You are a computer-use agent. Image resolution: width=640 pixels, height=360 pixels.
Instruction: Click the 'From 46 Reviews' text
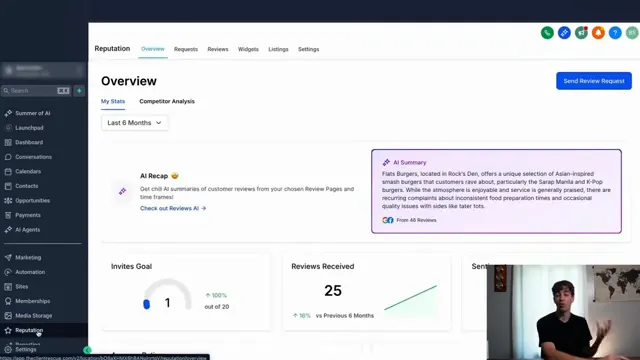coord(416,220)
